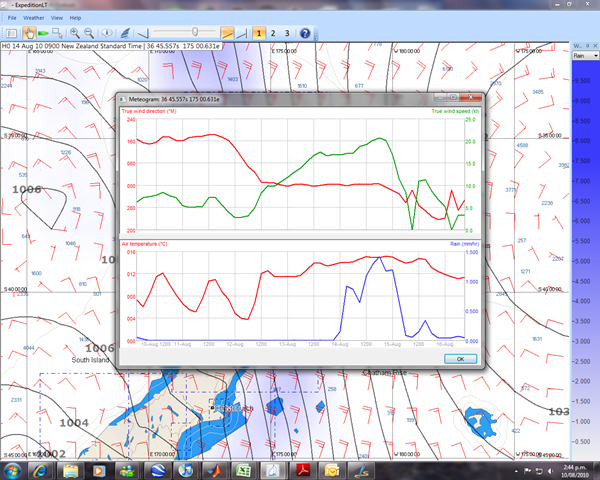Open the Help menu
Screen dimensions: 600x480
pyautogui.click(x=75, y=18)
